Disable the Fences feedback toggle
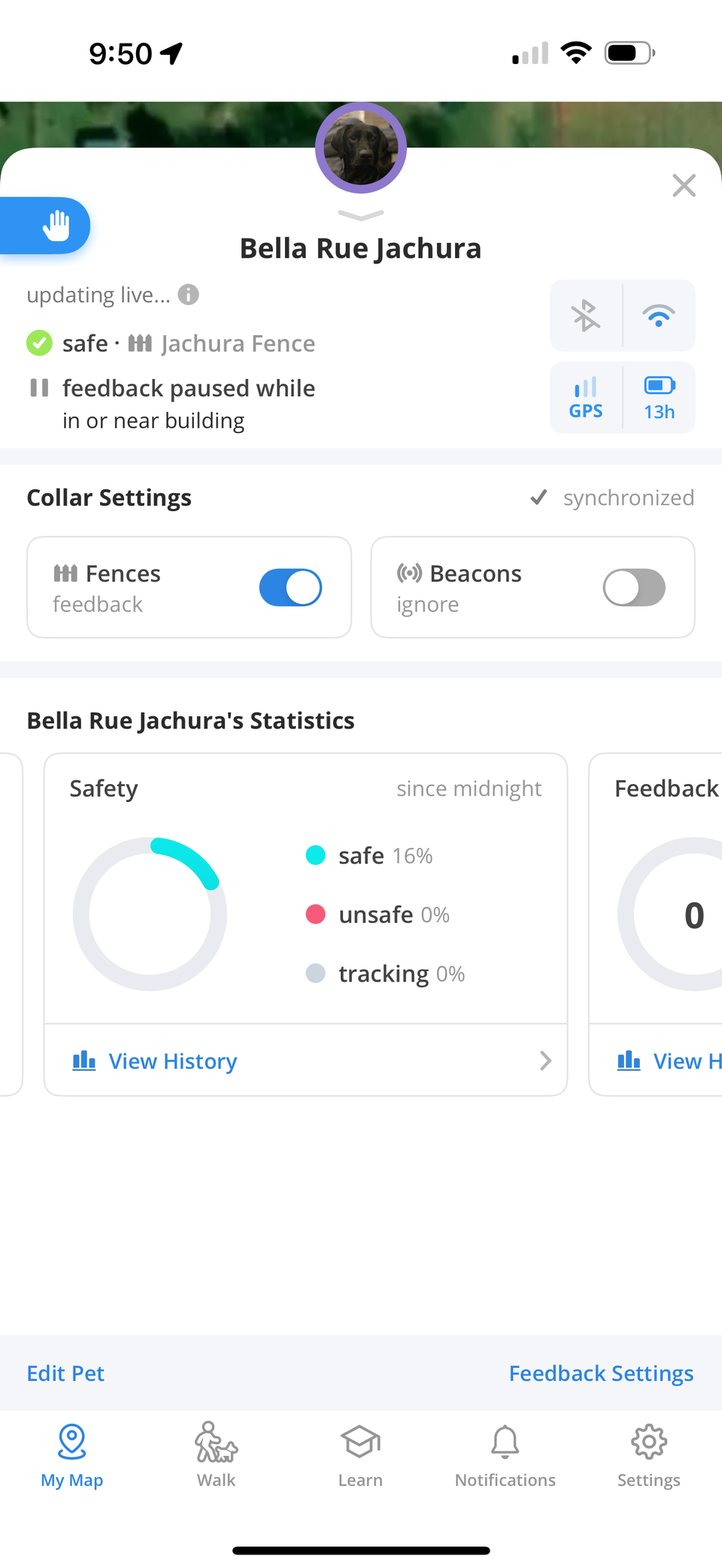This screenshot has height=1568, width=722. pos(290,587)
